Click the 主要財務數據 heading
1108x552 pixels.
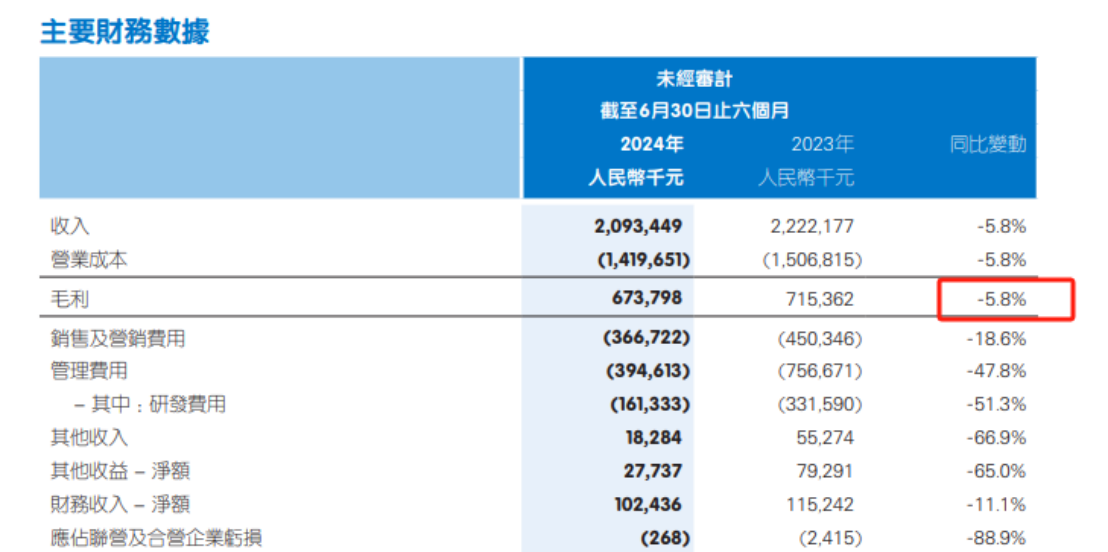(x=125, y=30)
